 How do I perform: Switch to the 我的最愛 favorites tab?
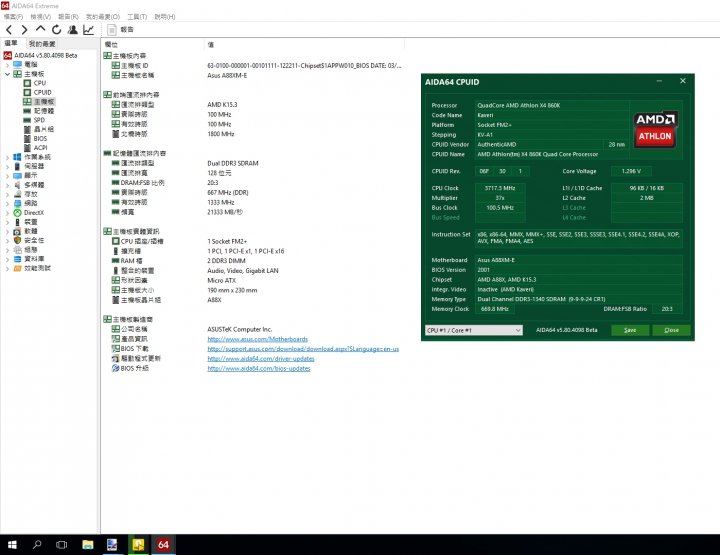tap(42, 44)
